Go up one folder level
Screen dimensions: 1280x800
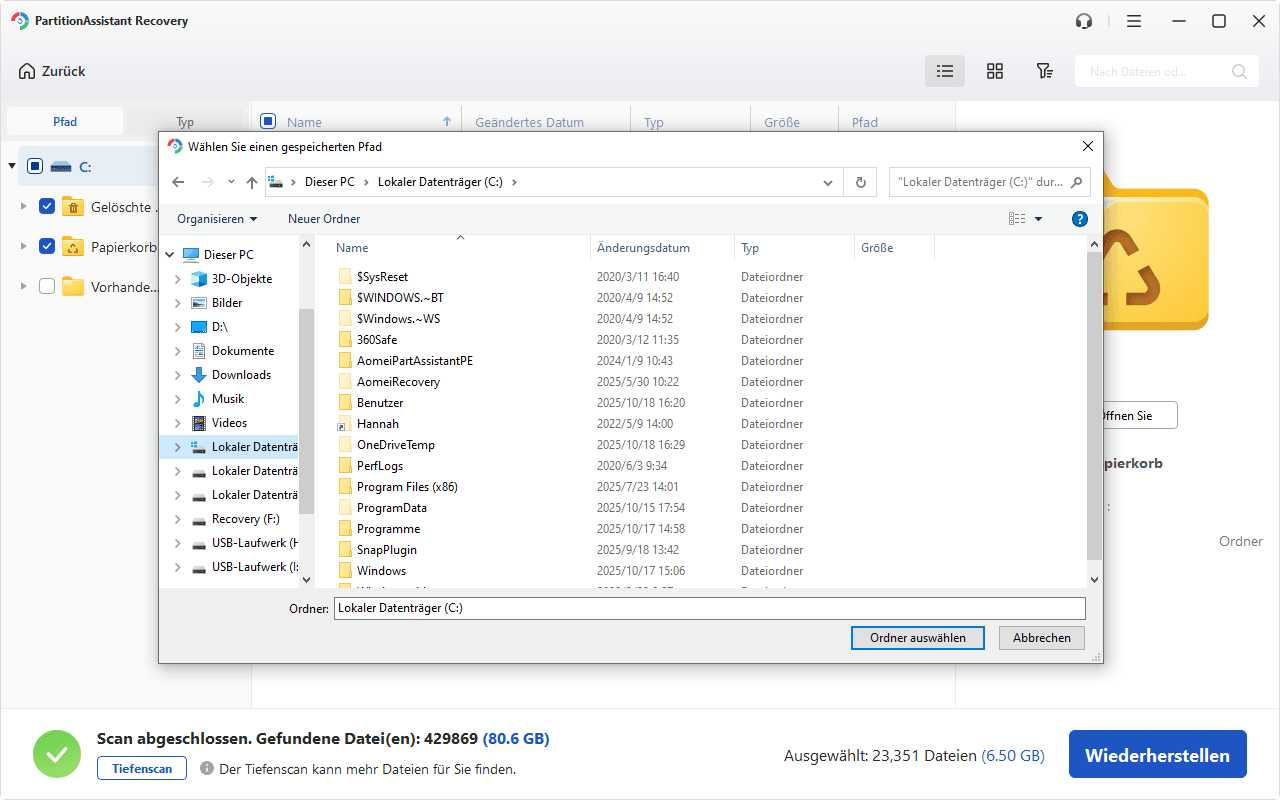point(252,182)
